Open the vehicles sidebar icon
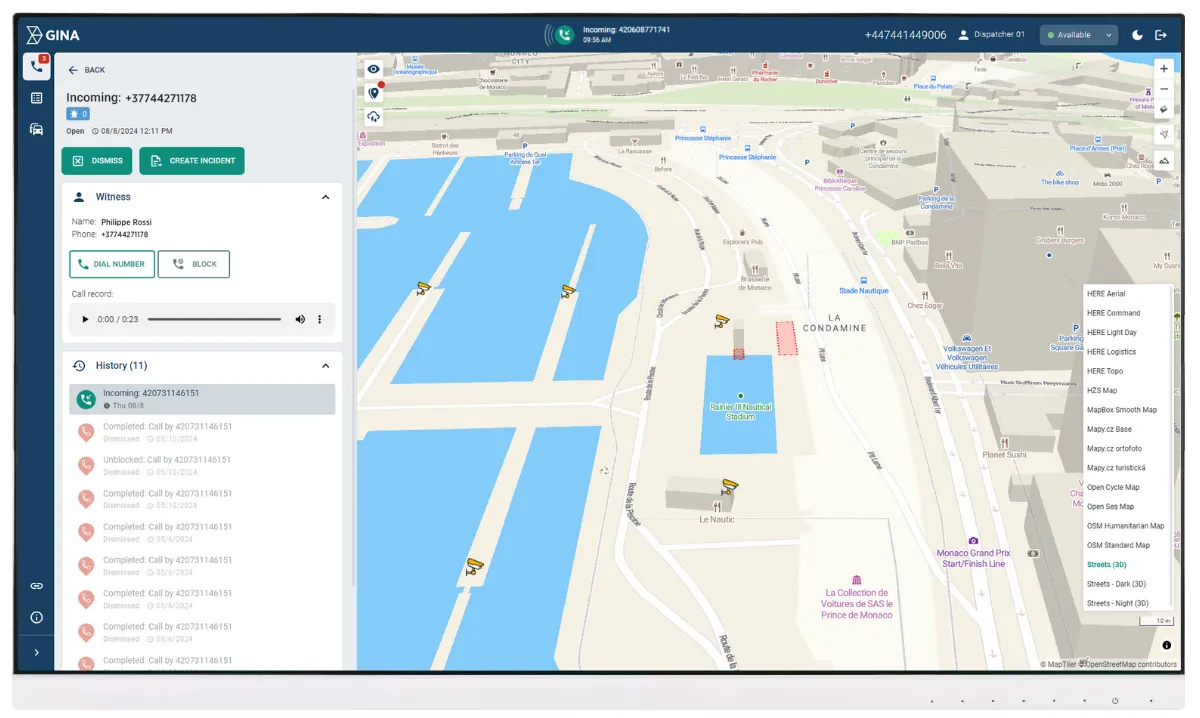 (x=37, y=129)
